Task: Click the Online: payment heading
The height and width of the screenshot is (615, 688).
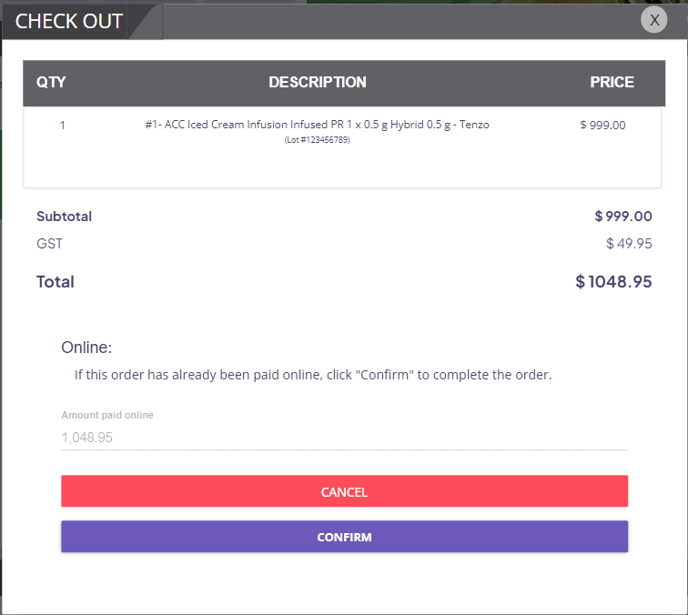Action: [x=86, y=347]
